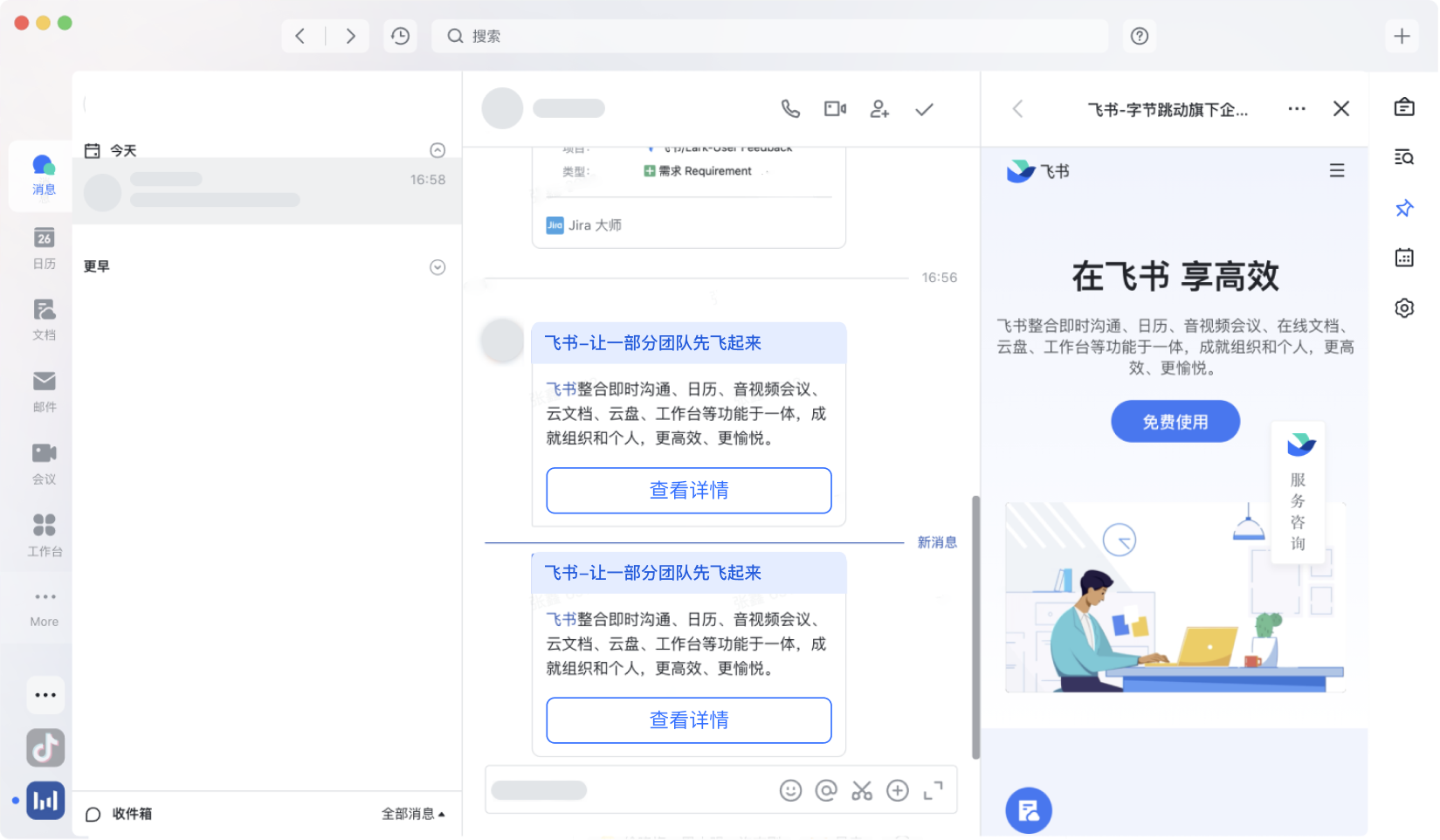
Task: Click the first 查看详情 button
Action: (x=688, y=491)
